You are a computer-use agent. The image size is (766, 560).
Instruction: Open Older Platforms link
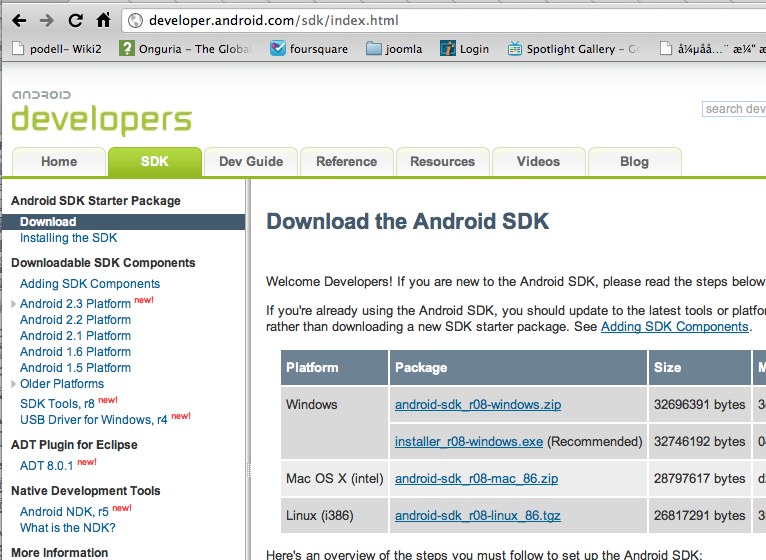(62, 384)
